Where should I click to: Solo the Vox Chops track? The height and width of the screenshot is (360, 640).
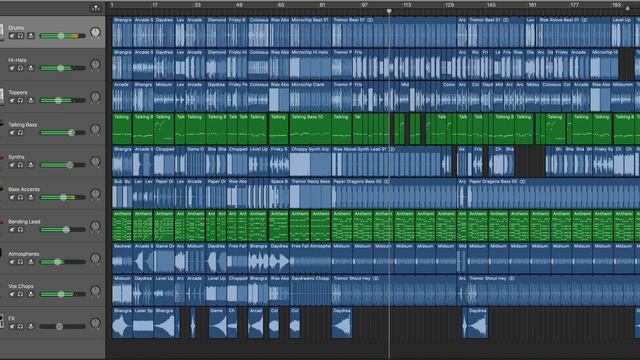click(x=20, y=294)
